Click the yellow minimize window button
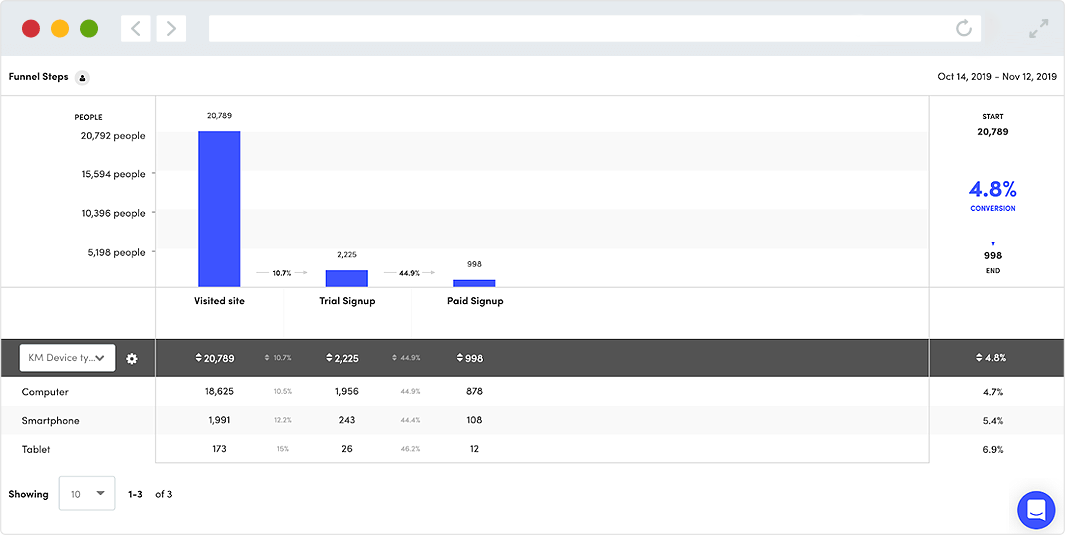The height and width of the screenshot is (535, 1065). (x=60, y=29)
